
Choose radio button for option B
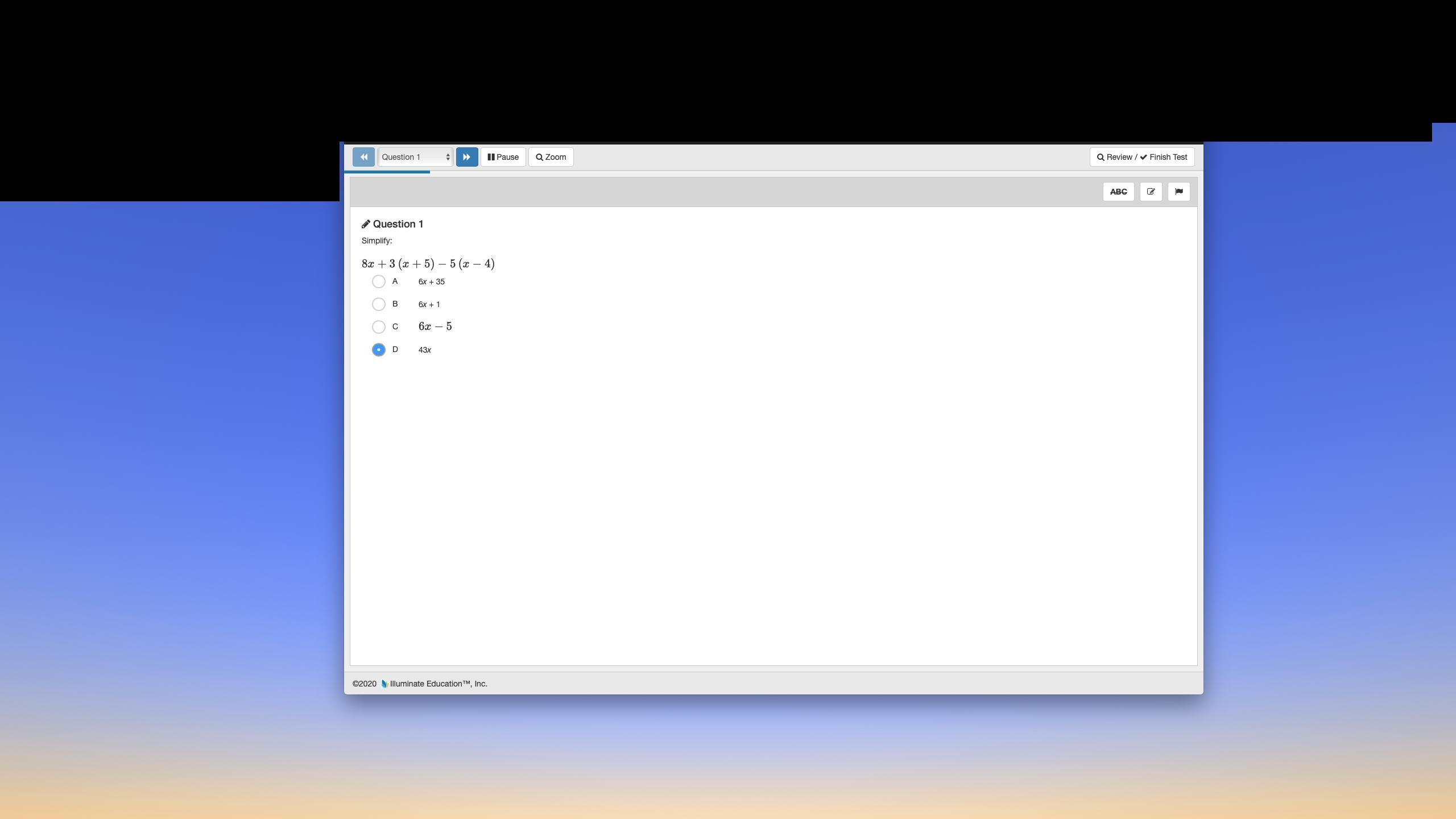[x=378, y=304]
